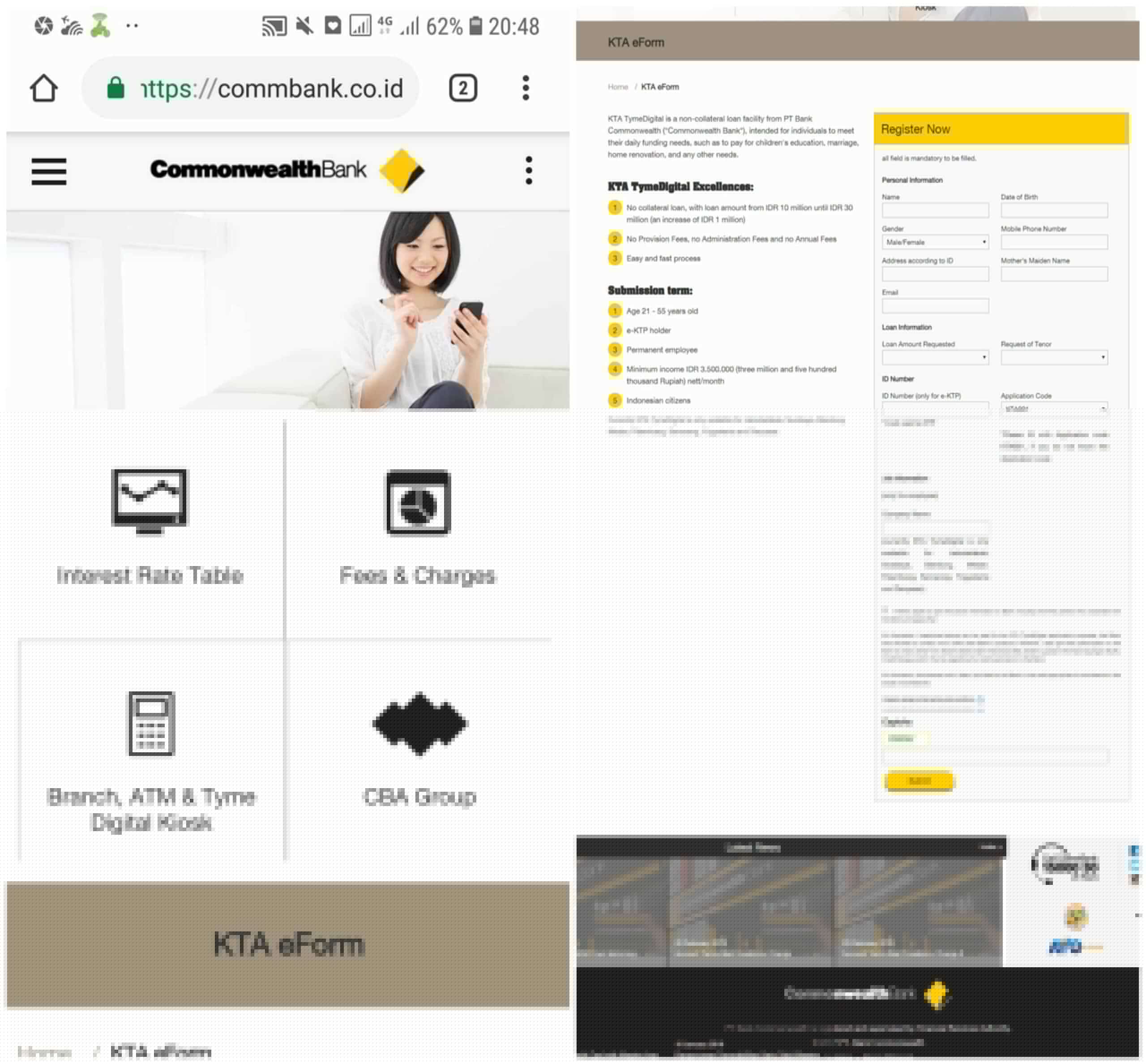Image resolution: width=1146 pixels, height=1064 pixels.
Task: Click the Name input field
Action: [935, 211]
